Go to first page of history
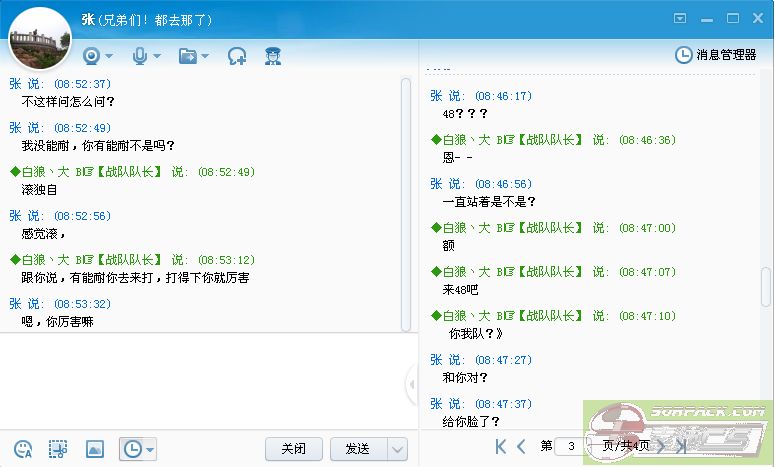775x467 pixels. tap(500, 446)
